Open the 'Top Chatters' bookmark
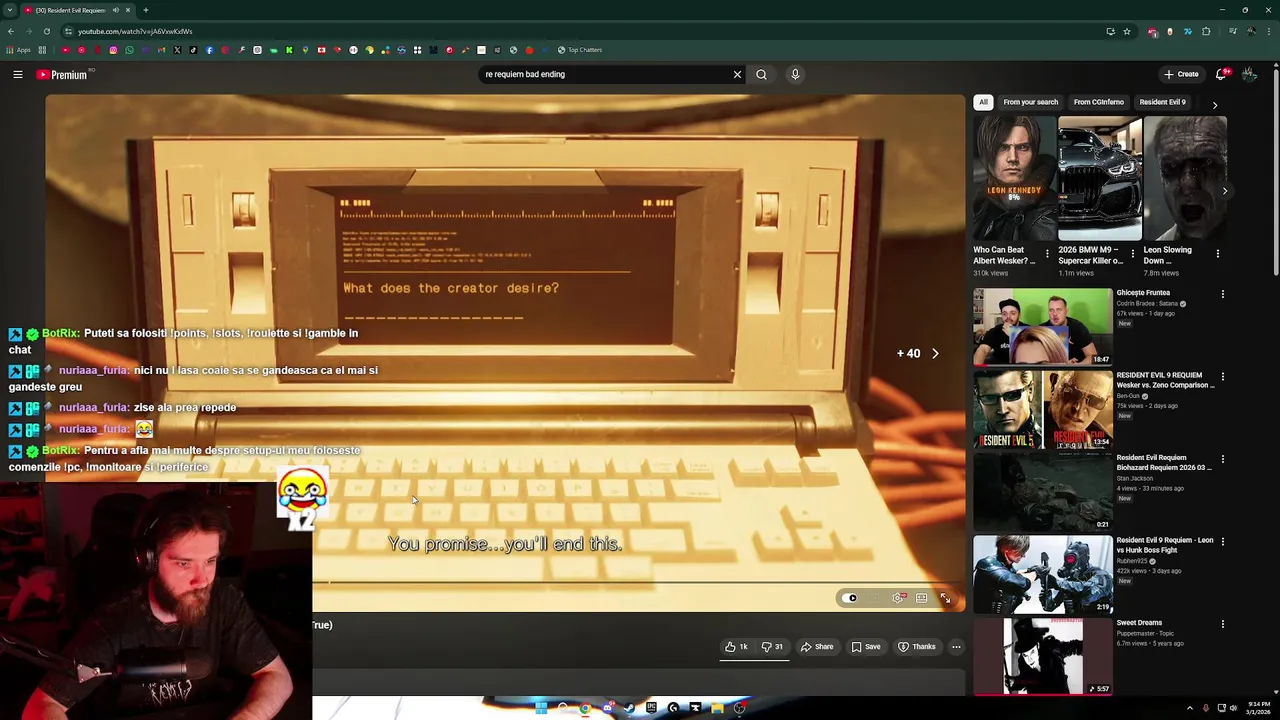The height and width of the screenshot is (720, 1280). pyautogui.click(x=580, y=50)
